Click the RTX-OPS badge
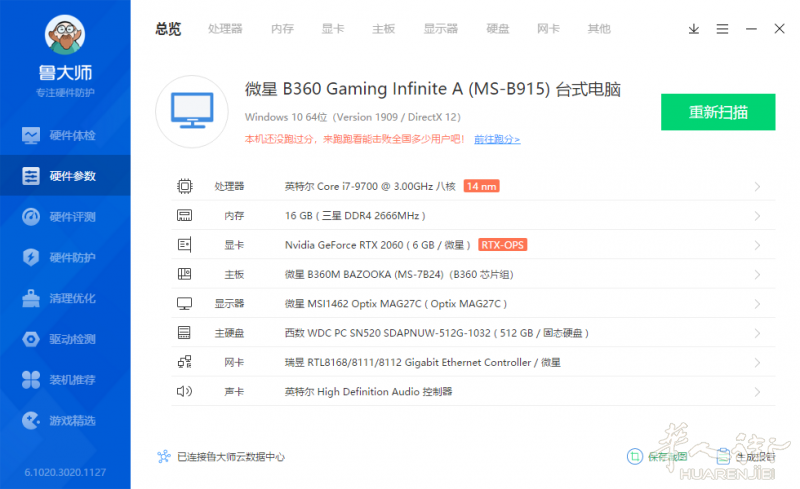This screenshot has width=800, height=489. point(503,245)
